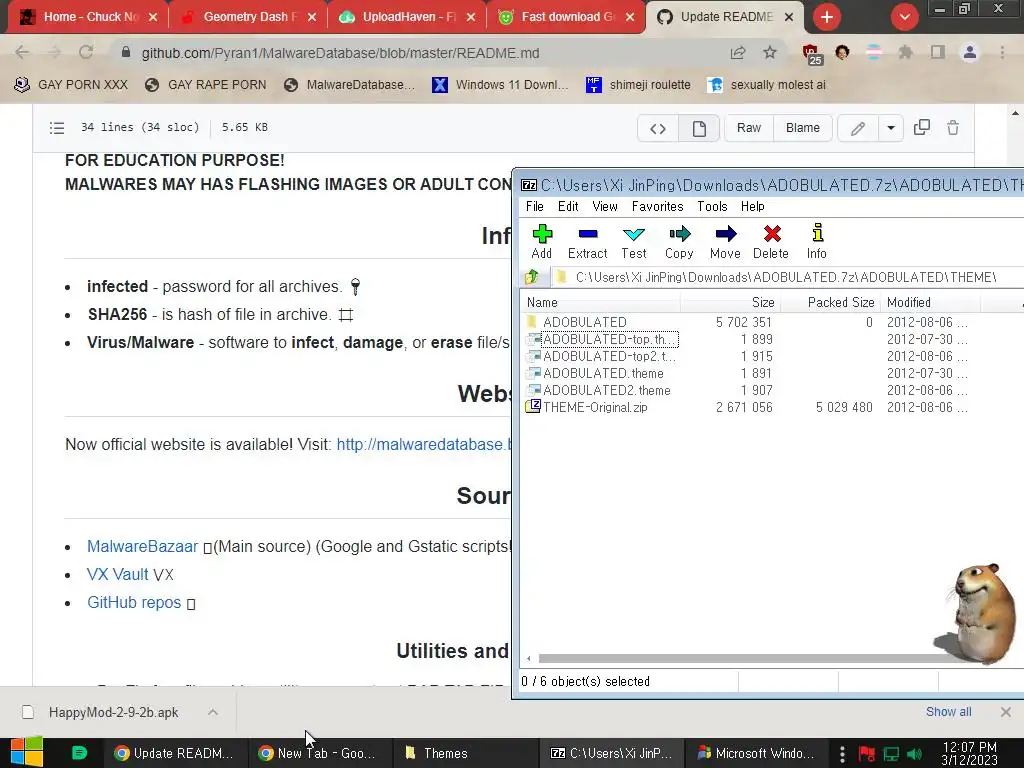
Task: Click the 7-Zip Add button
Action: click(541, 242)
